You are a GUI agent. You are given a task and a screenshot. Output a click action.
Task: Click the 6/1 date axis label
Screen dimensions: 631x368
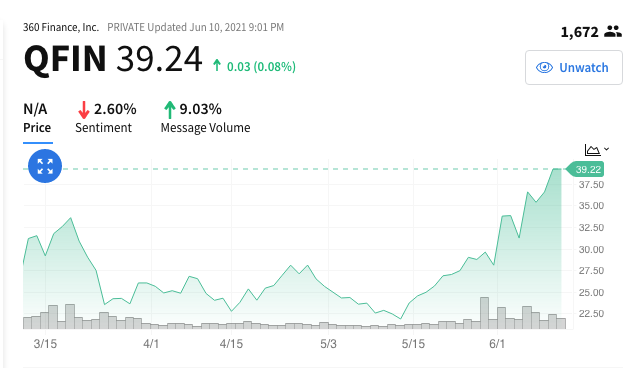click(x=497, y=344)
